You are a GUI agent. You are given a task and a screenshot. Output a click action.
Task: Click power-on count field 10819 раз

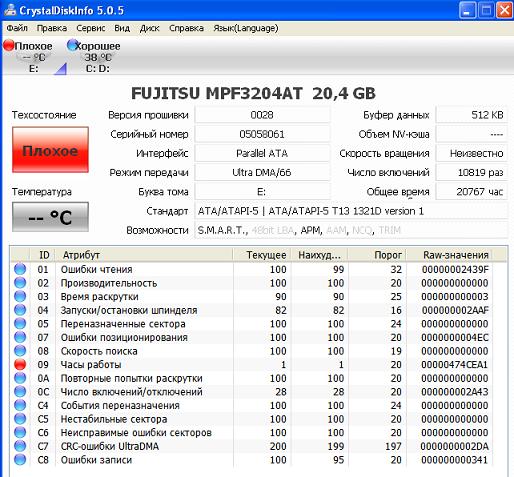[x=471, y=172]
